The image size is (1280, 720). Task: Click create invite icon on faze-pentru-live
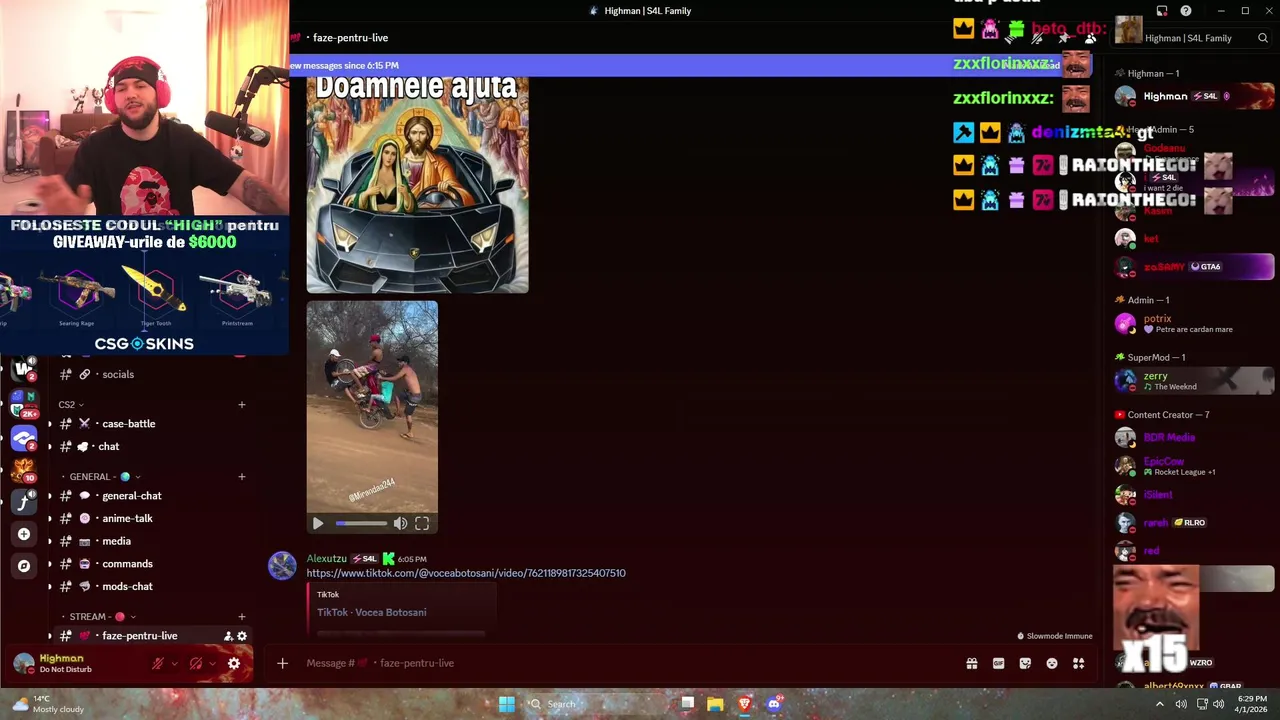(x=228, y=636)
